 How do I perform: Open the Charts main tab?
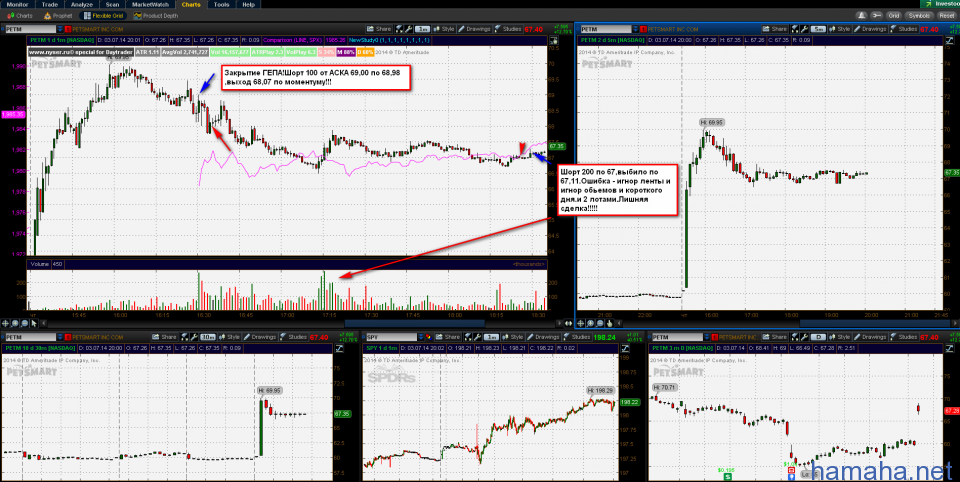190,5
